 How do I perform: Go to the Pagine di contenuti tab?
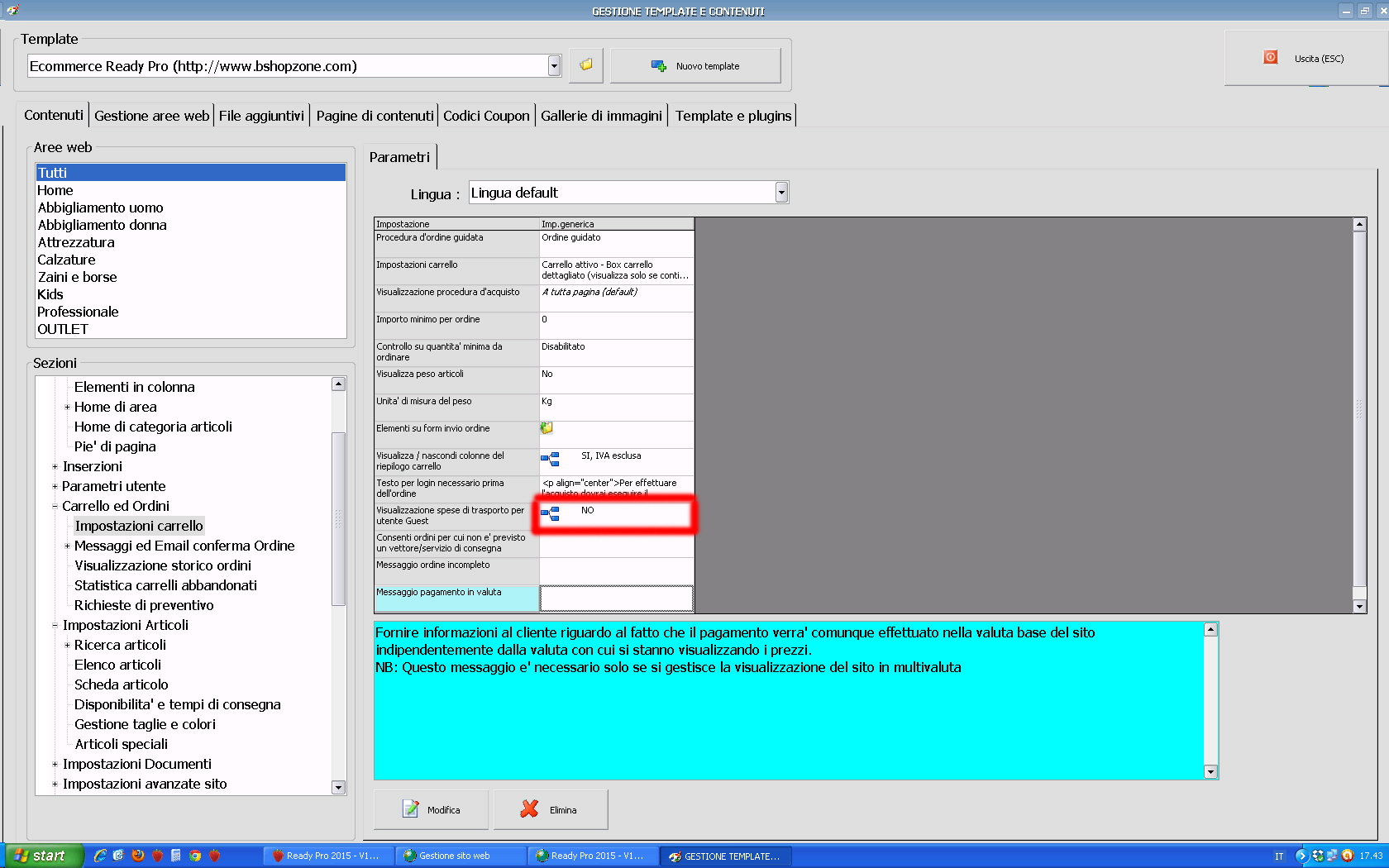coord(375,116)
